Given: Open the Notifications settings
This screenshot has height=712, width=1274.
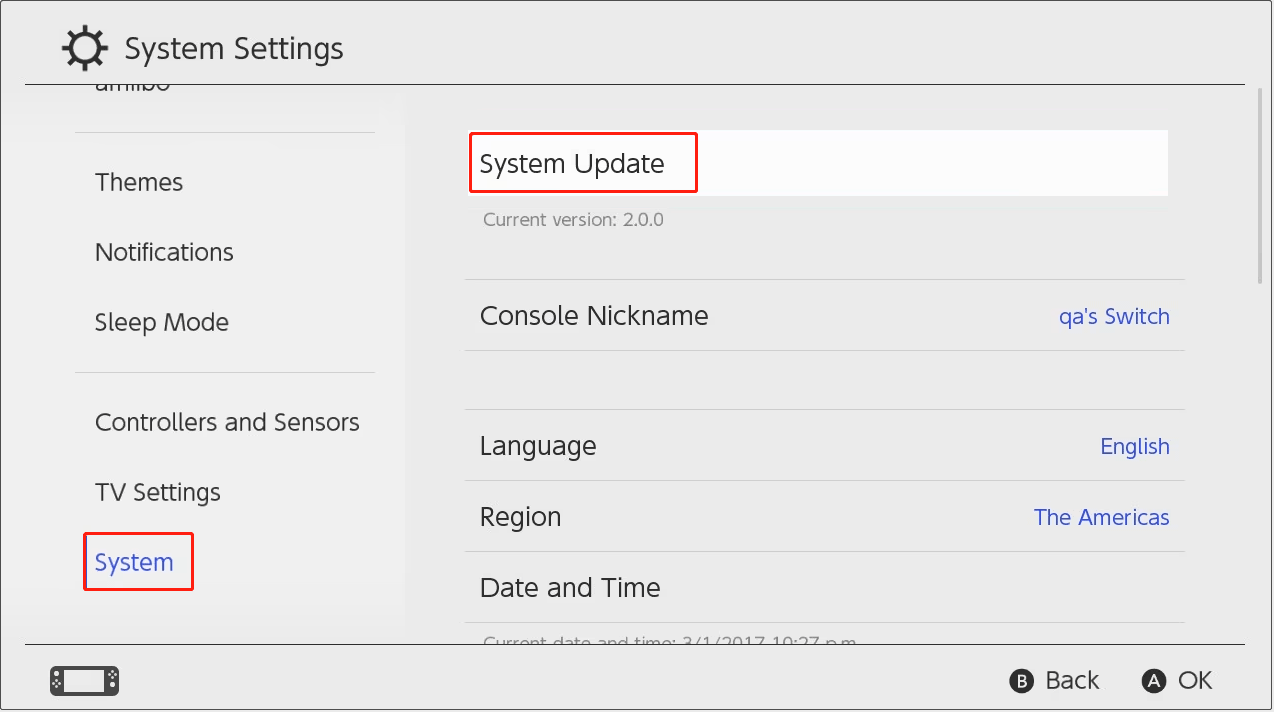Looking at the screenshot, I should coord(164,252).
